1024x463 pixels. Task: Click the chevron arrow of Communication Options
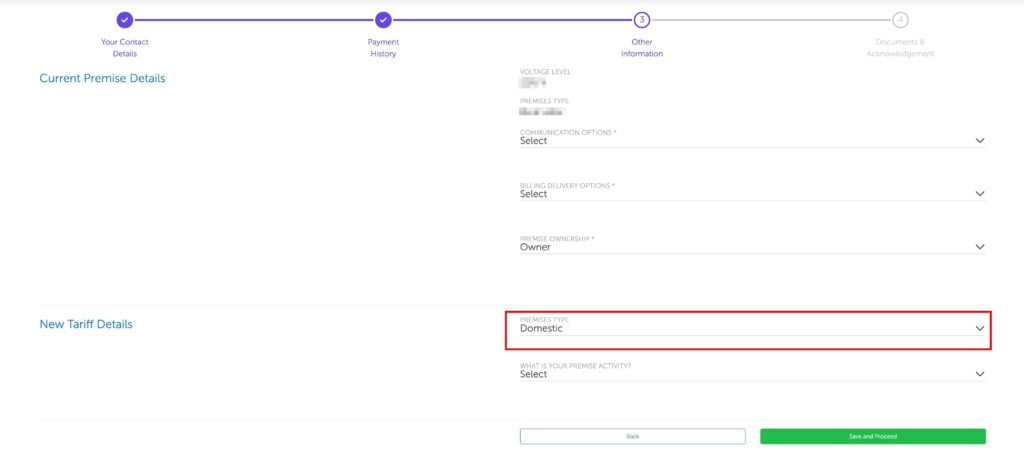tap(980, 140)
